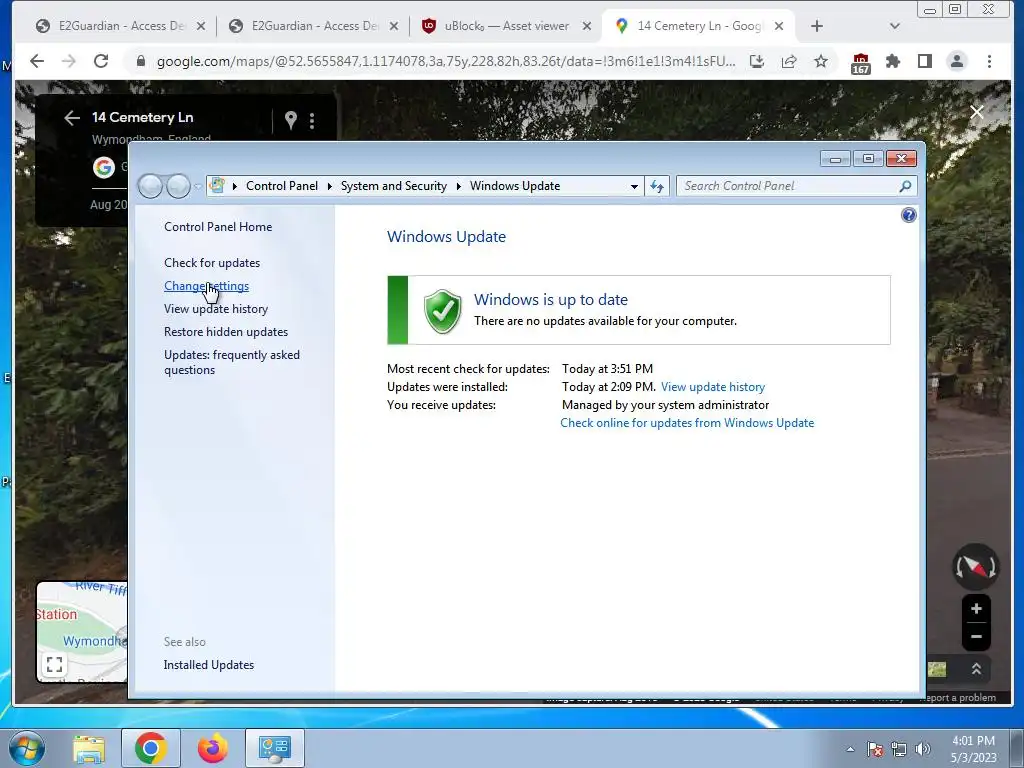Screen dimensions: 1024x768
Task: Zoom in Street View with plus button
Action: [976, 609]
